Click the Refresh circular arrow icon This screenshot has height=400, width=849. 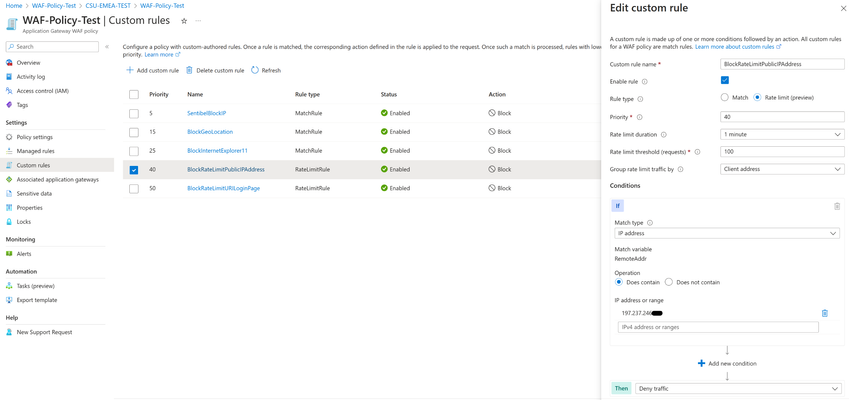coord(255,70)
